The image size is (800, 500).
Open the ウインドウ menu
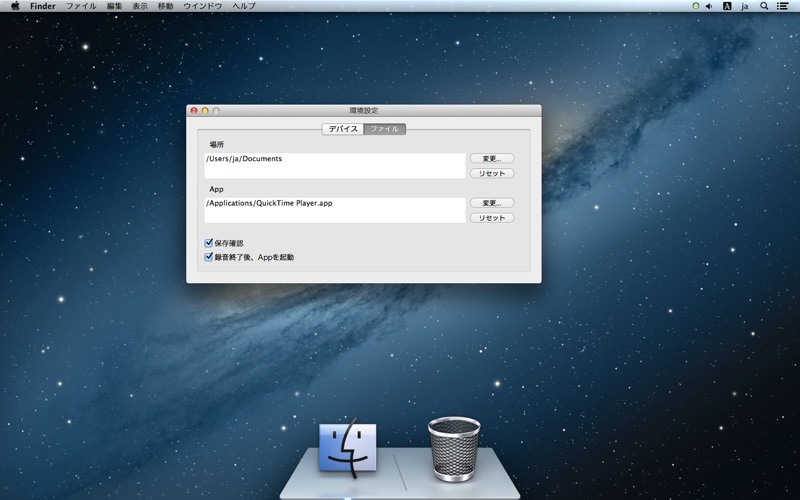pyautogui.click(x=203, y=6)
